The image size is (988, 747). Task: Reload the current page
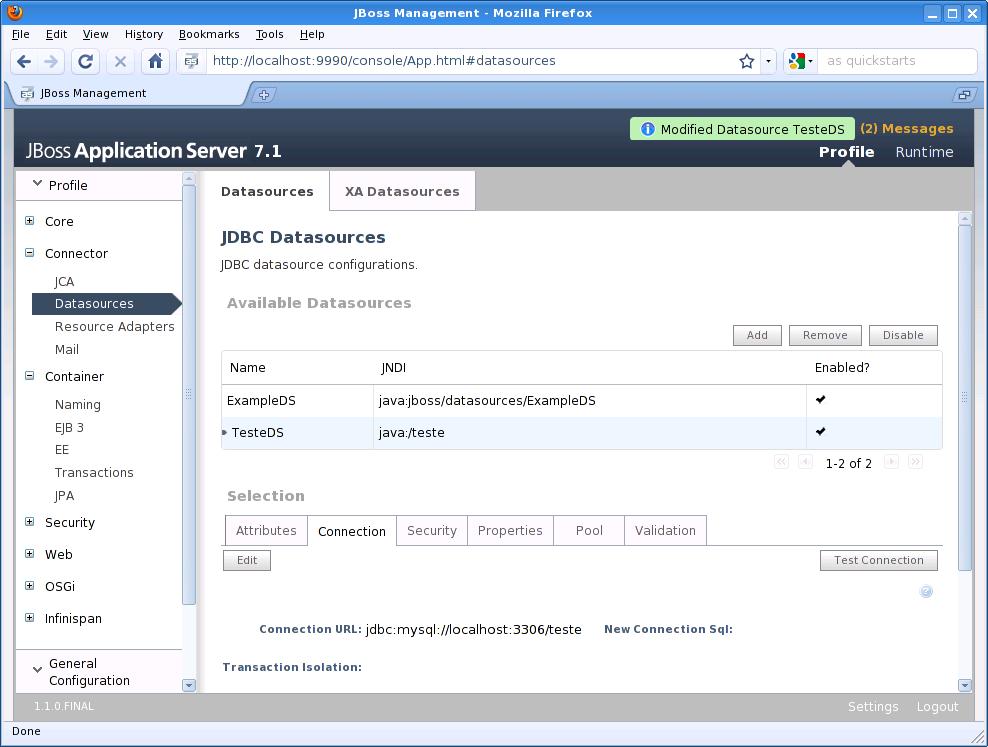[x=85, y=61]
